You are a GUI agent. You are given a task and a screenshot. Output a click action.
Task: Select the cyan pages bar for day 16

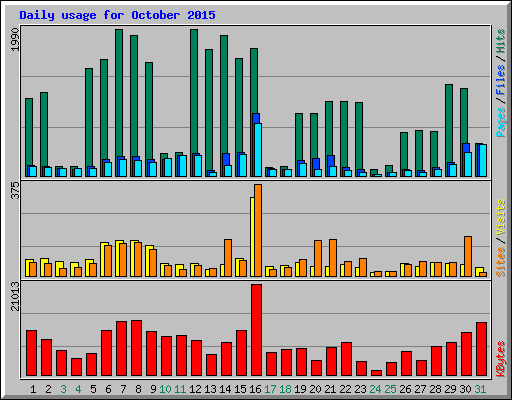point(258,150)
